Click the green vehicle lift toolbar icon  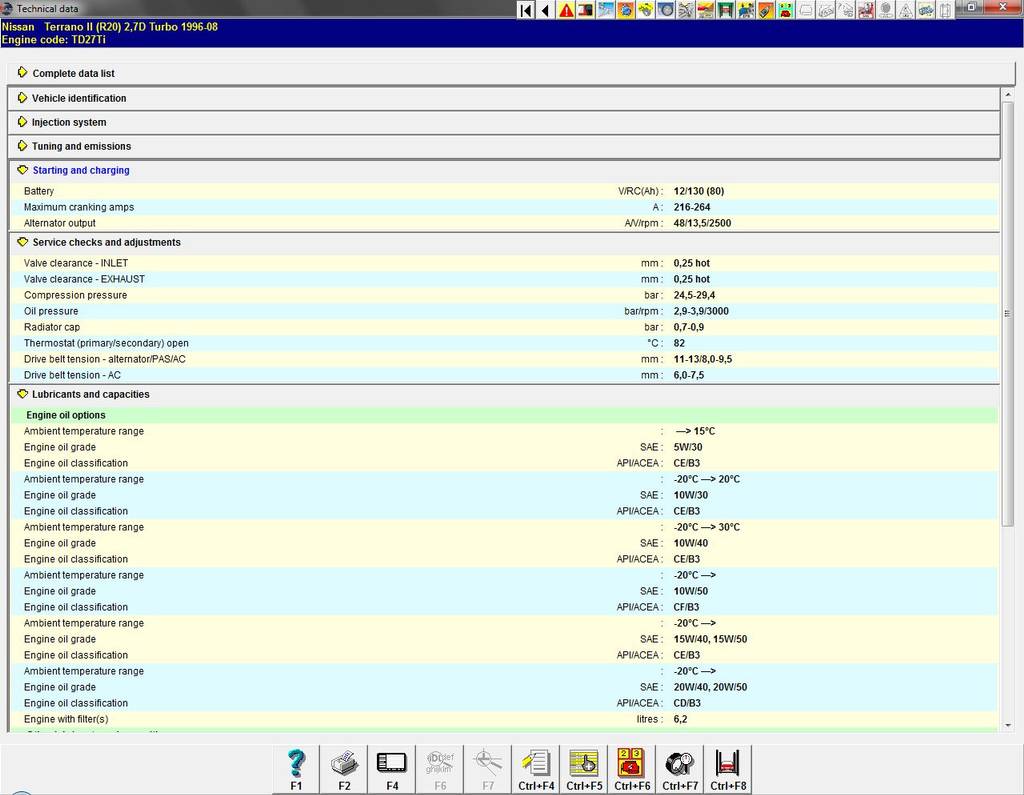[x=726, y=10]
